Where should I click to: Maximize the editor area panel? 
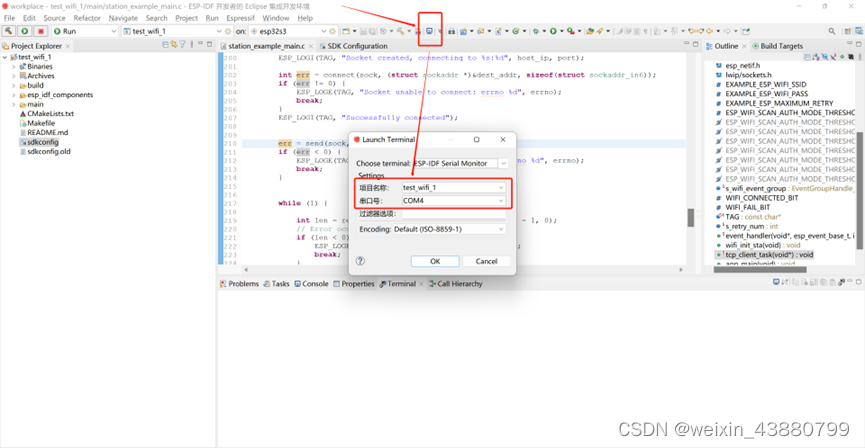[695, 44]
